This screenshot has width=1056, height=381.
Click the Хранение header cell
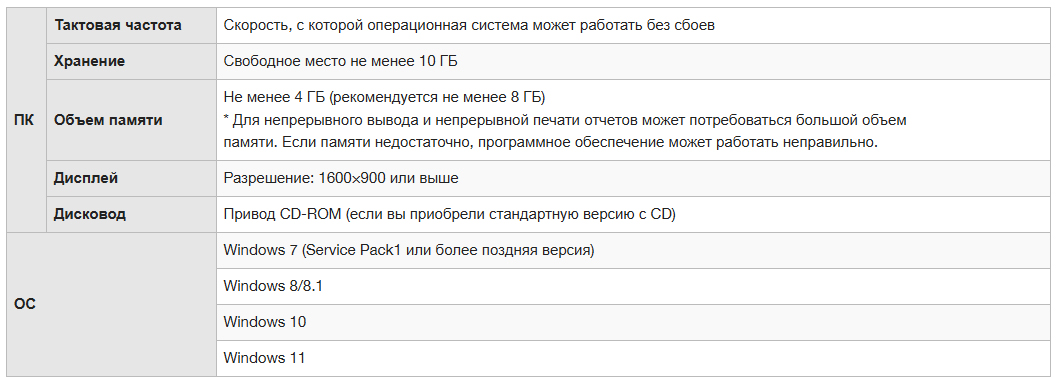(x=131, y=61)
